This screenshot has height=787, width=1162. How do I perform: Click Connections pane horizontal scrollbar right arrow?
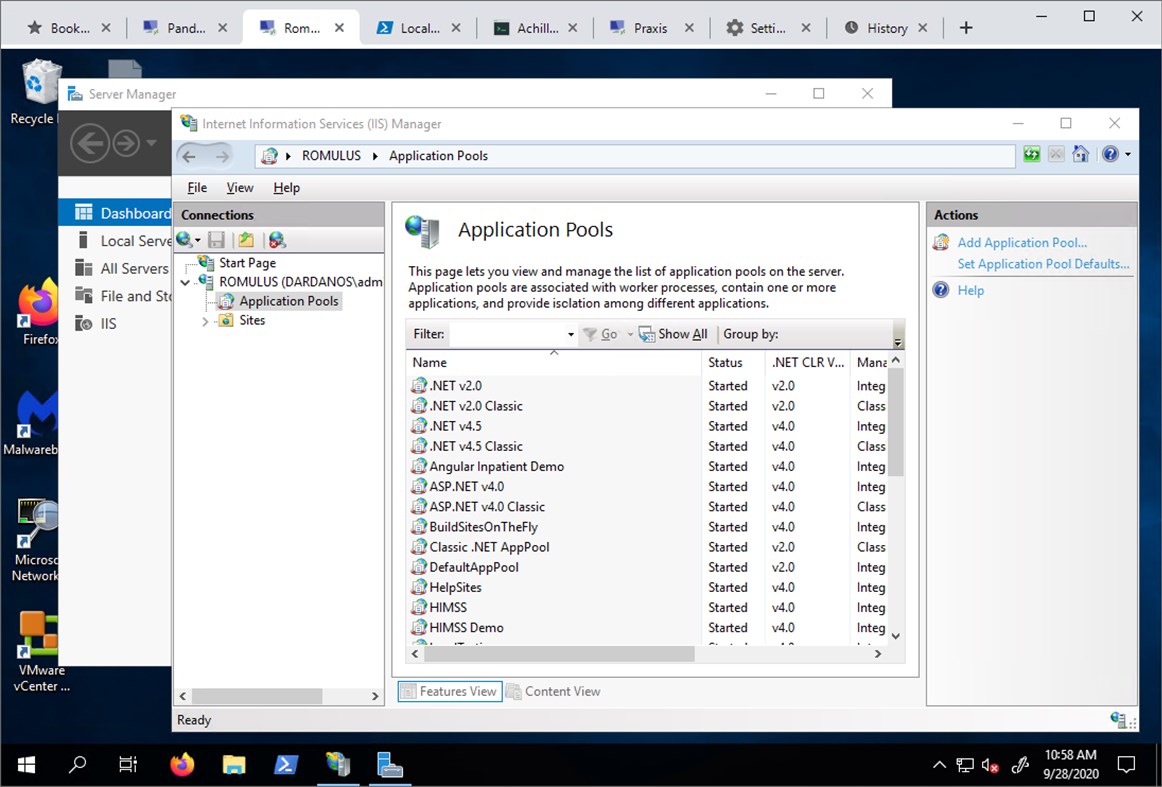375,697
